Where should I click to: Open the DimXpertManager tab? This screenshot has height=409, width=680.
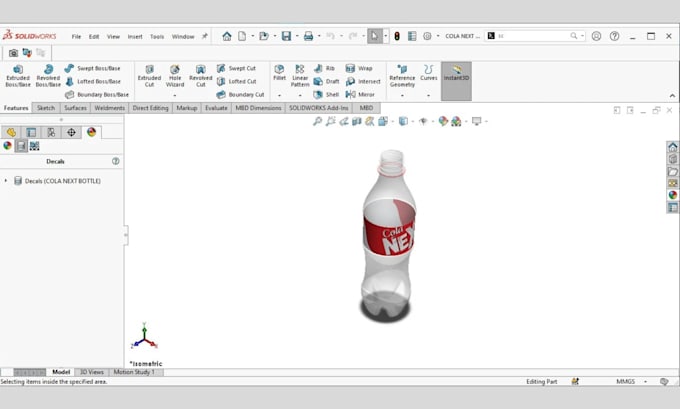[71, 132]
